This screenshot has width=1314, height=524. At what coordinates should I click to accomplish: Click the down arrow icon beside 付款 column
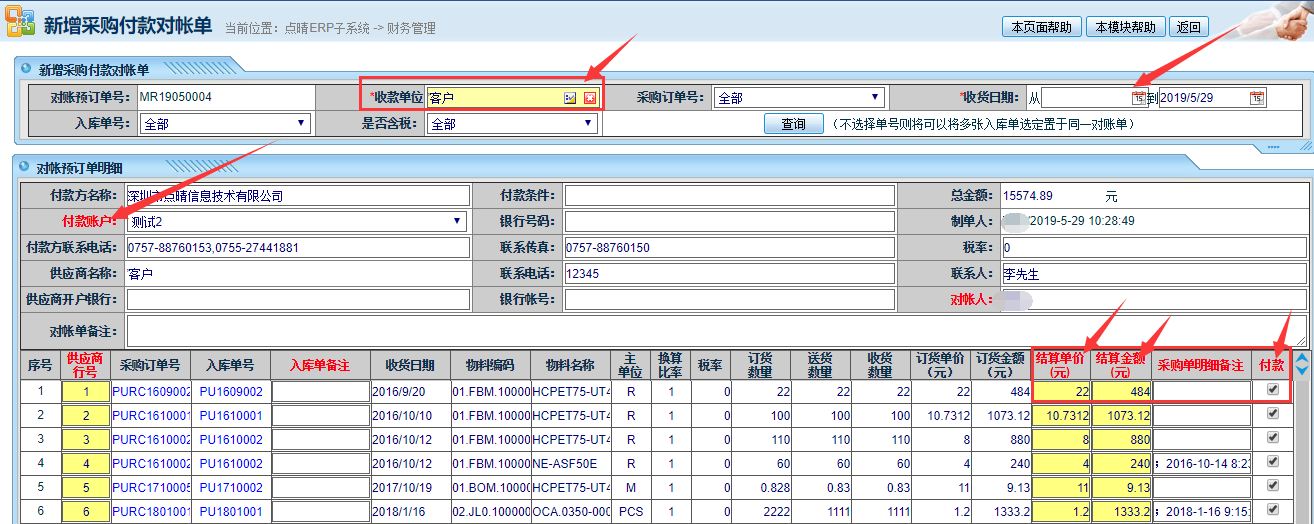tap(1301, 371)
